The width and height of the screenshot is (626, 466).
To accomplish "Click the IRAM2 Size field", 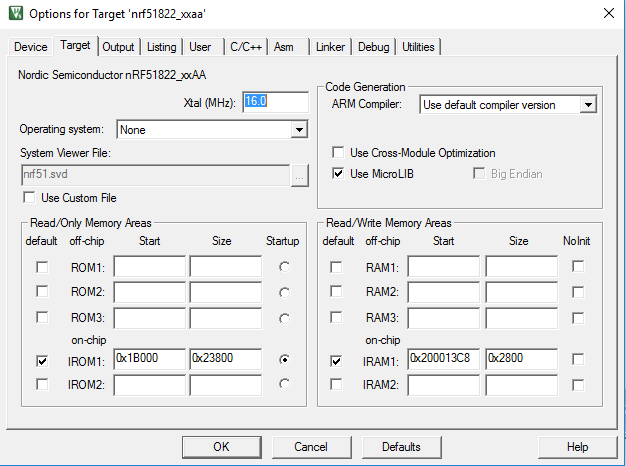I will click(521, 385).
